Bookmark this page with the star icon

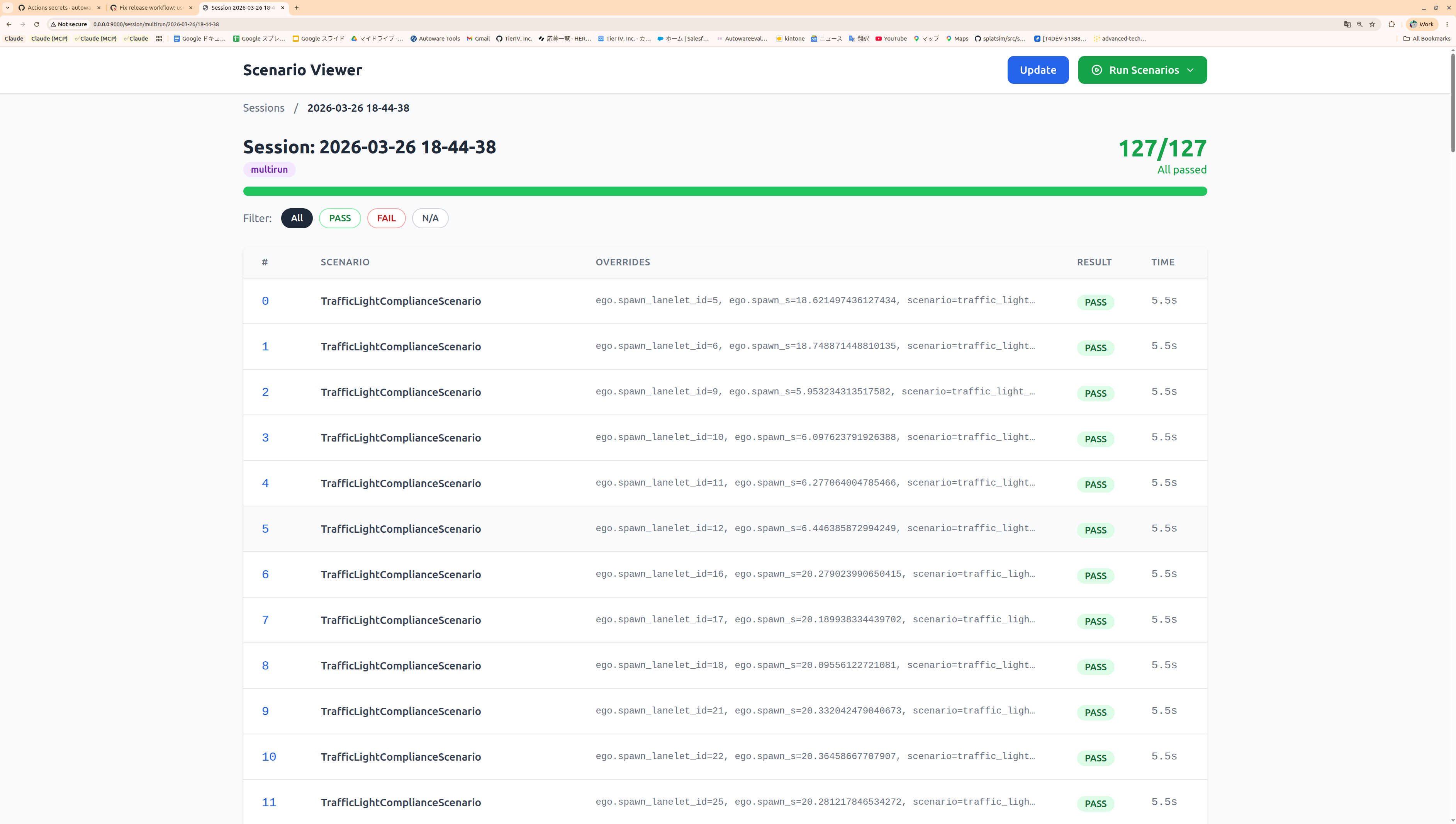[1372, 24]
